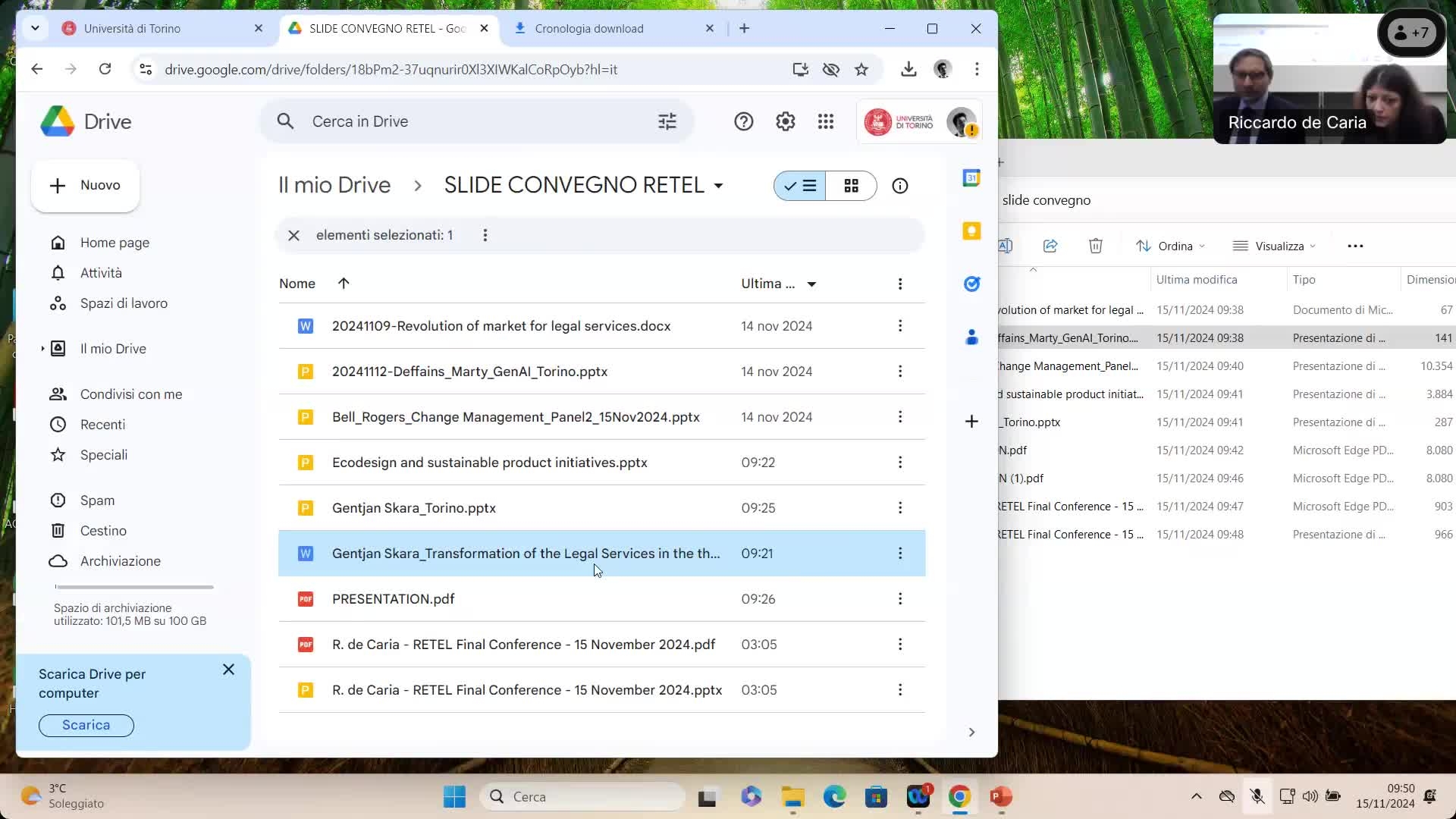Open Google Keep side panel
1456x819 pixels.
(971, 231)
